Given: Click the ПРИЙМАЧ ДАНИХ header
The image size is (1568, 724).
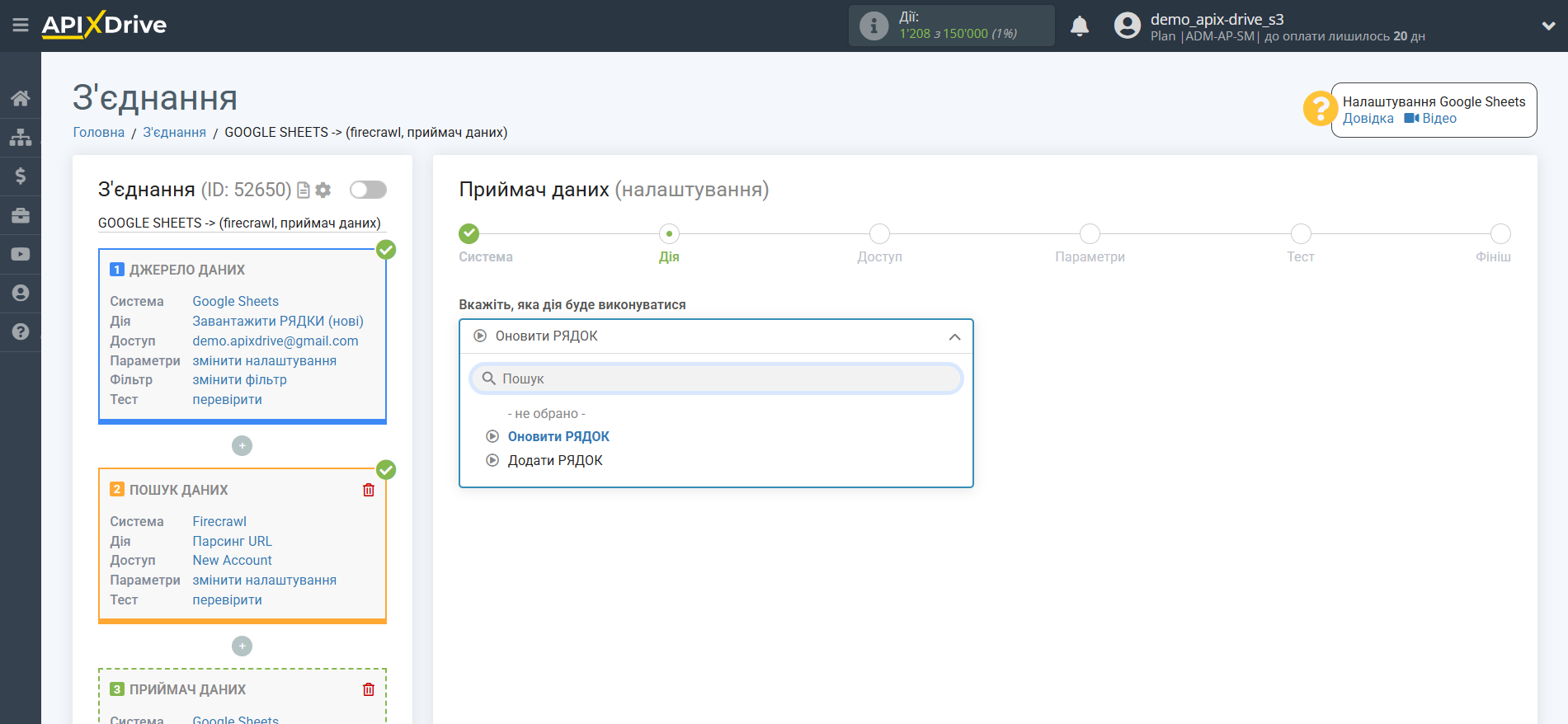Looking at the screenshot, I should click(187, 690).
